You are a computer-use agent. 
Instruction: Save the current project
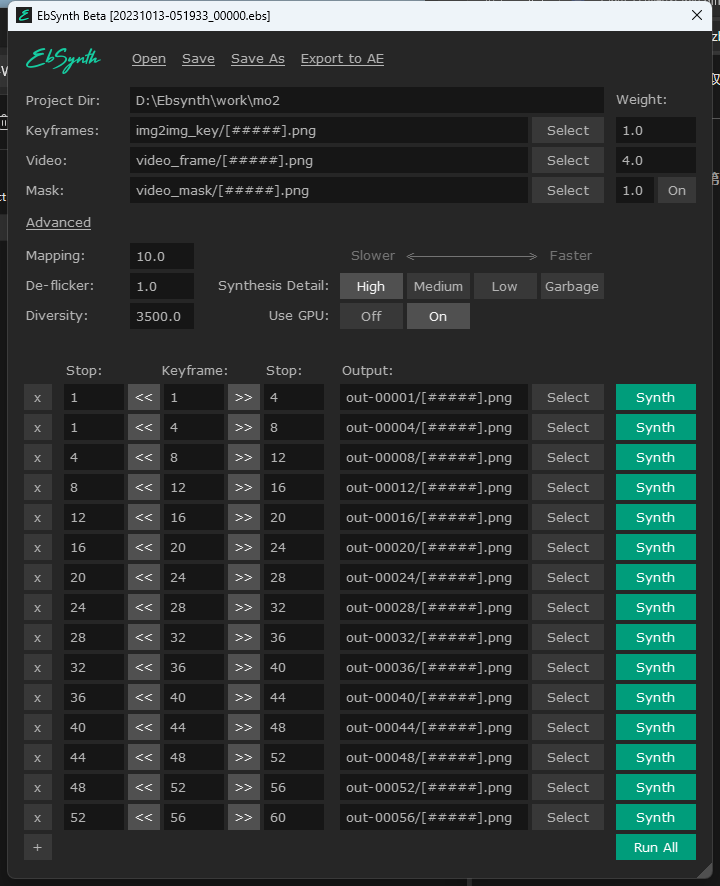click(x=198, y=59)
